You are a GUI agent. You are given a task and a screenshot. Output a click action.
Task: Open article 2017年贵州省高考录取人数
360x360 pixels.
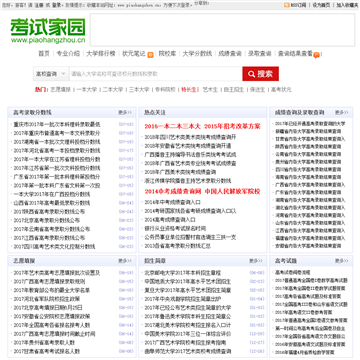point(44,342)
